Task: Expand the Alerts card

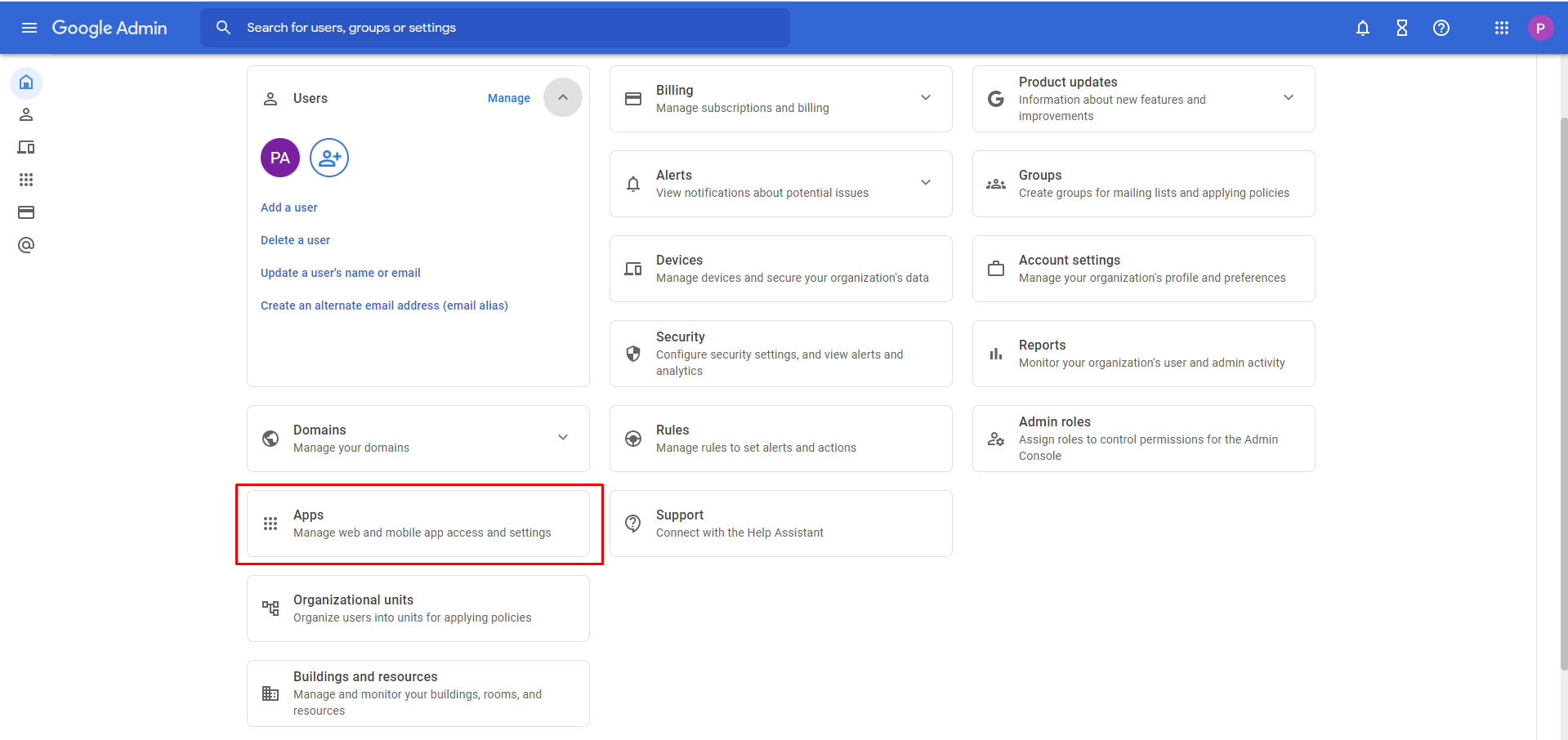Action: point(926,183)
